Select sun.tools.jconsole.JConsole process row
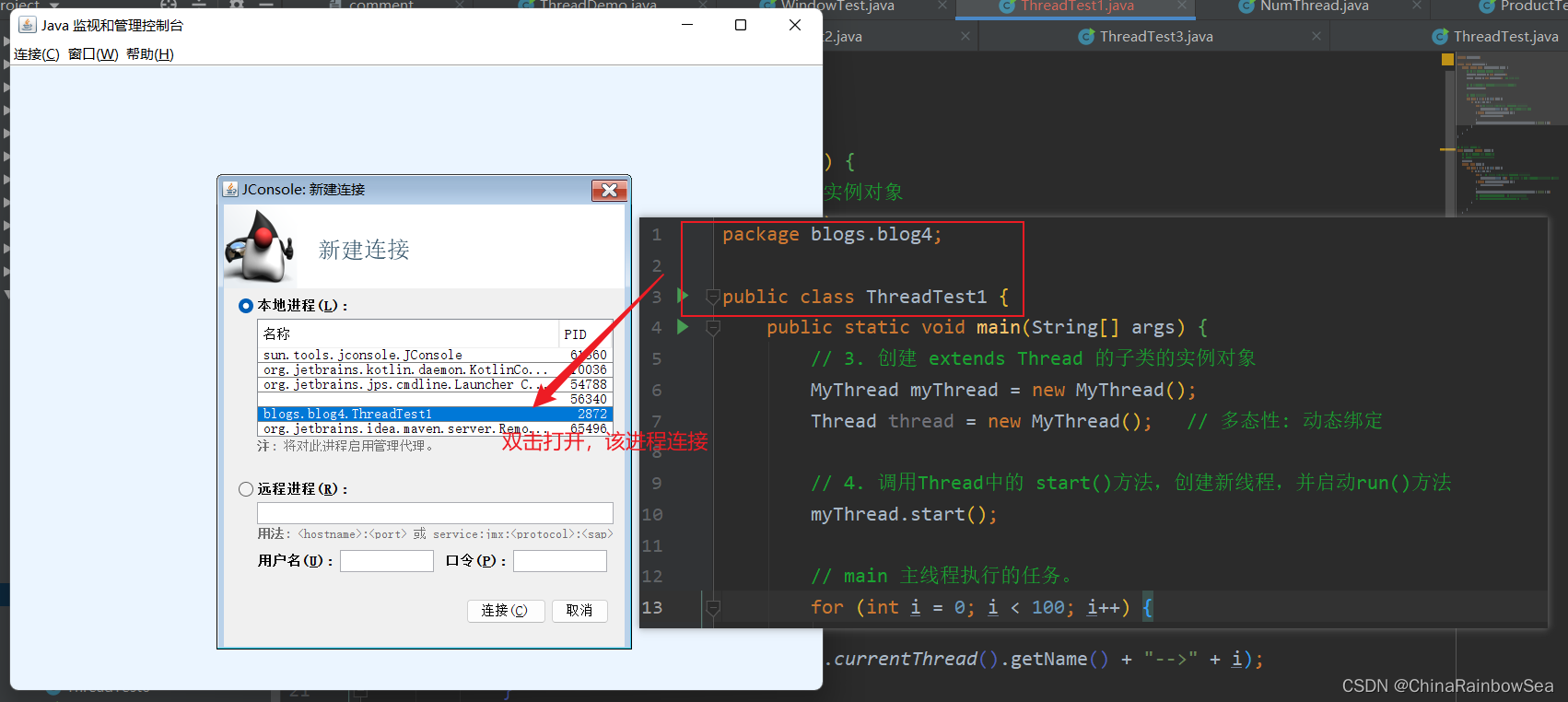The height and width of the screenshot is (702, 1568). point(435,355)
